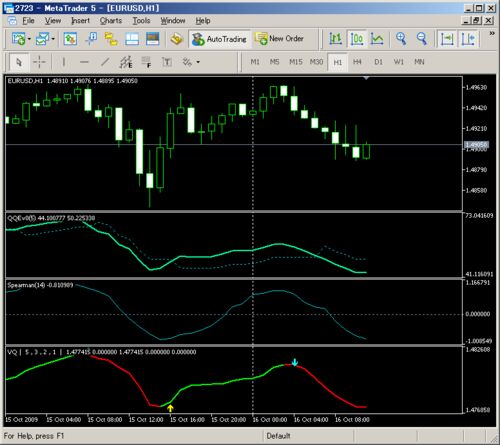Click the Default profile status bar entry

(x=278, y=436)
